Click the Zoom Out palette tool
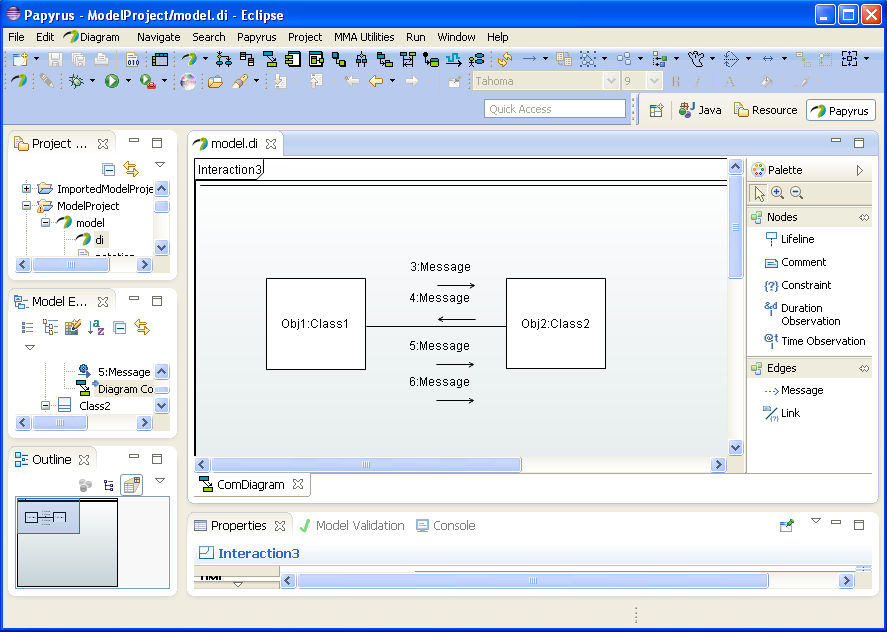 tap(796, 193)
